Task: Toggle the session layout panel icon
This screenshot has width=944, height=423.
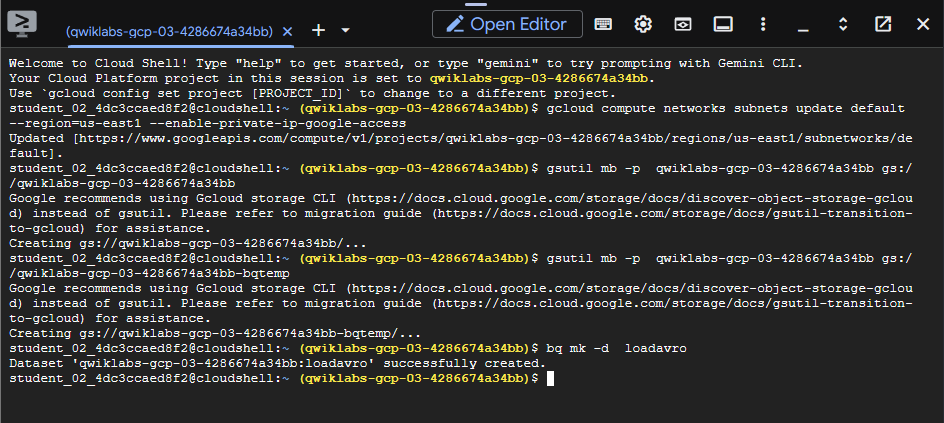Action: click(x=722, y=24)
